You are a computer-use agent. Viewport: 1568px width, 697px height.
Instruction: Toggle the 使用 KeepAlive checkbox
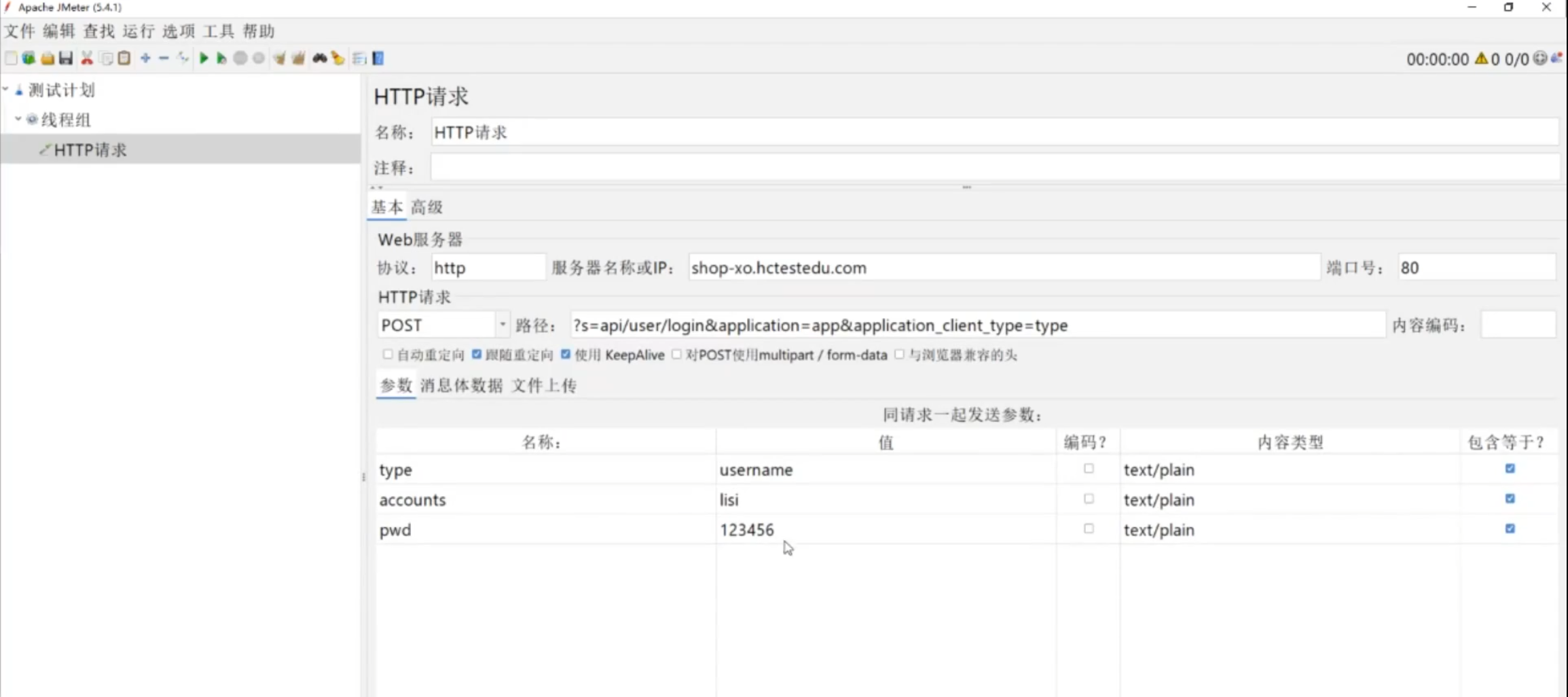(566, 355)
